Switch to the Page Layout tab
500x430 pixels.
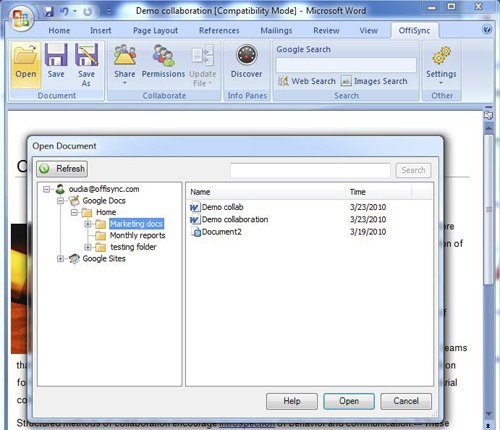coord(155,31)
